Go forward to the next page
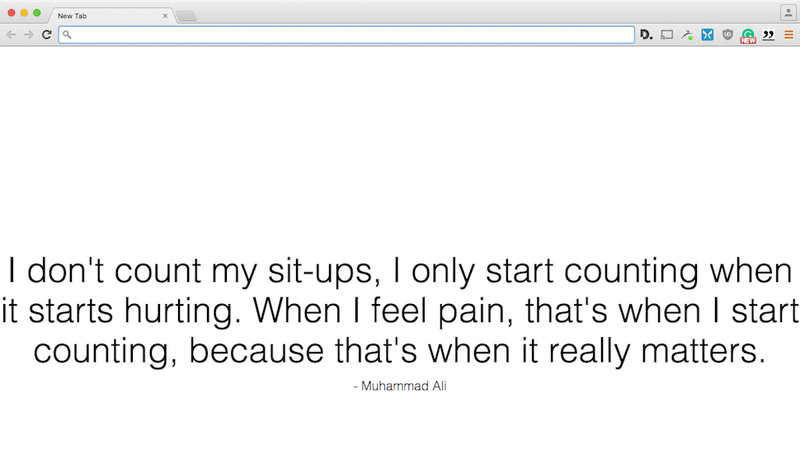This screenshot has width=800, height=450. (29, 35)
